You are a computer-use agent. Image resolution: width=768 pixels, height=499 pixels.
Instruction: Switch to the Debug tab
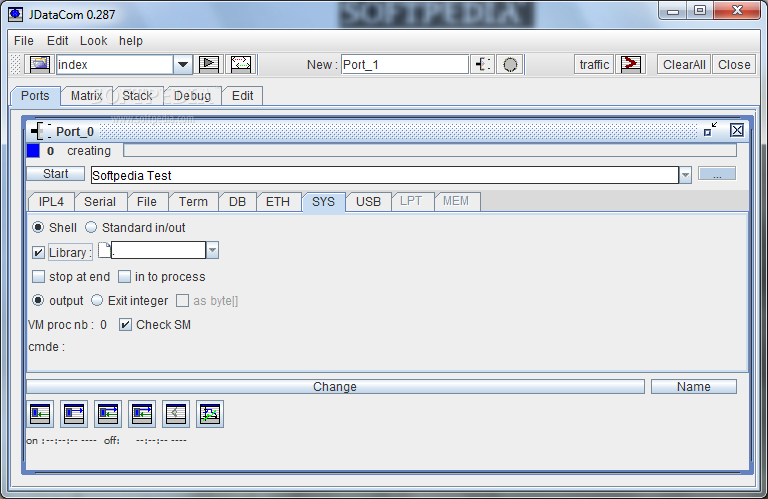point(192,95)
